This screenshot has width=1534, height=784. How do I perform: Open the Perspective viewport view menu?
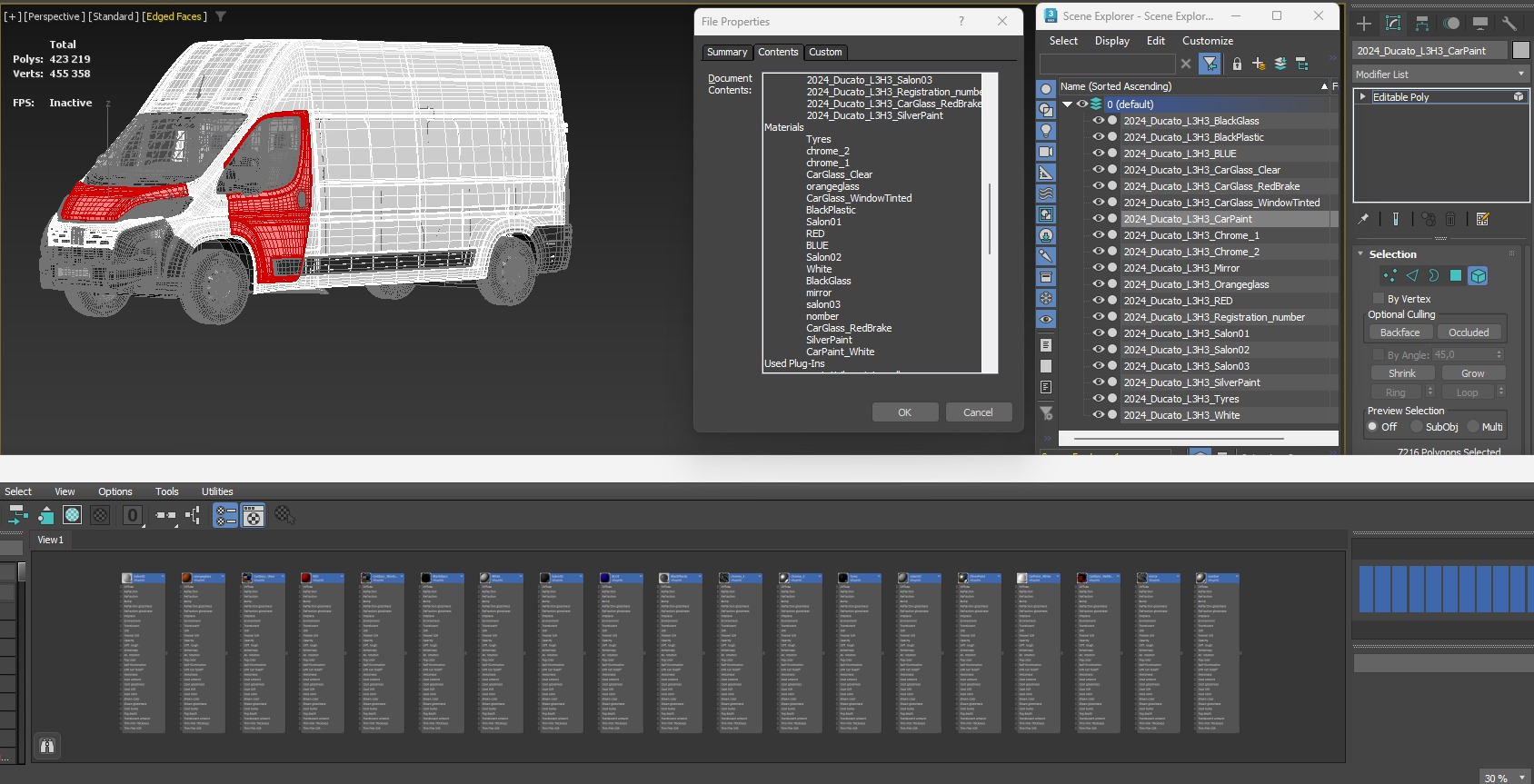click(54, 16)
